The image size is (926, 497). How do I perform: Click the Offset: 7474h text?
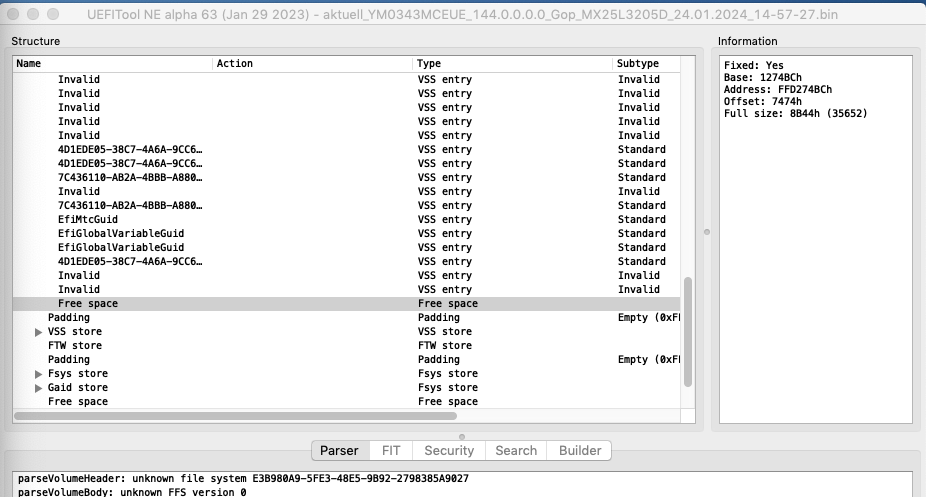[x=762, y=102]
